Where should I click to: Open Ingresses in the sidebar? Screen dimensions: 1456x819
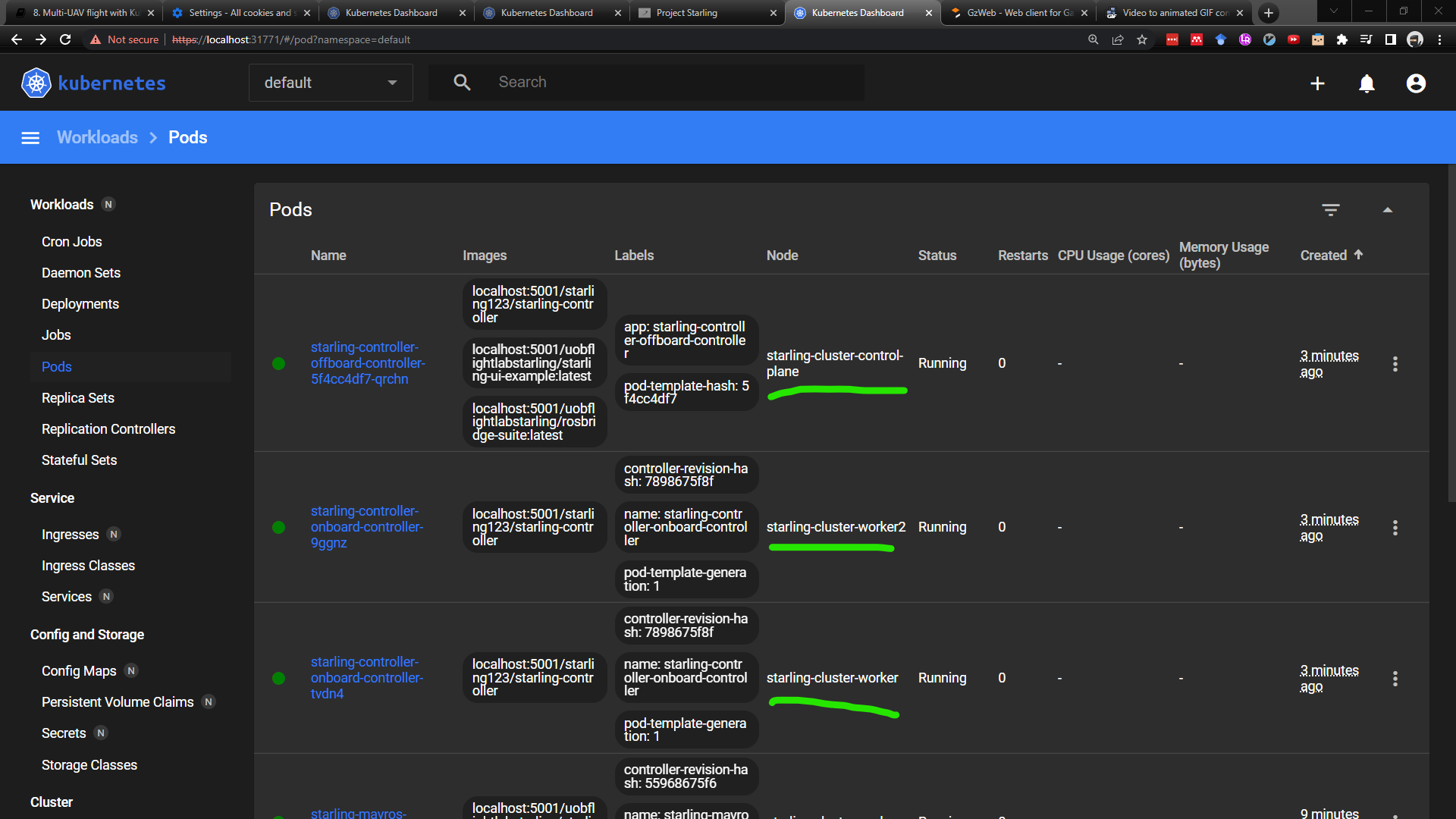[71, 535]
